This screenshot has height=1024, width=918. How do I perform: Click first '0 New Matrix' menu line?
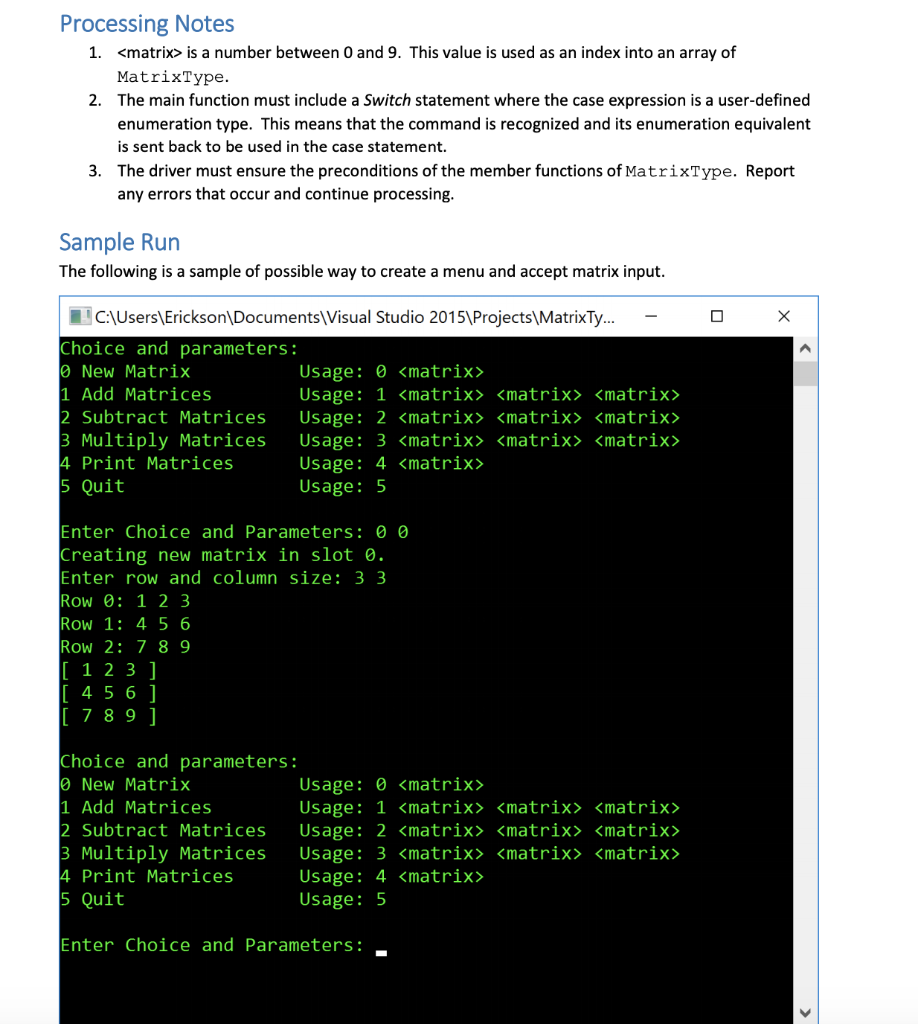[x=272, y=372]
